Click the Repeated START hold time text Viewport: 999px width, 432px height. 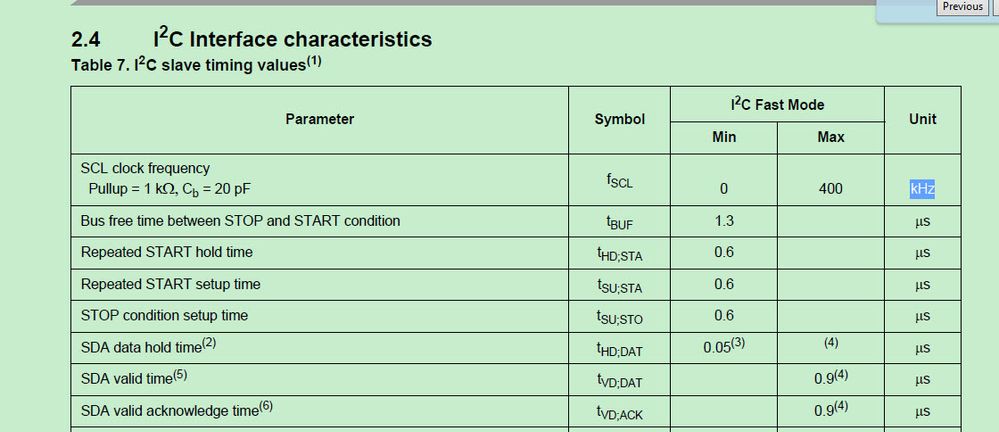point(166,252)
